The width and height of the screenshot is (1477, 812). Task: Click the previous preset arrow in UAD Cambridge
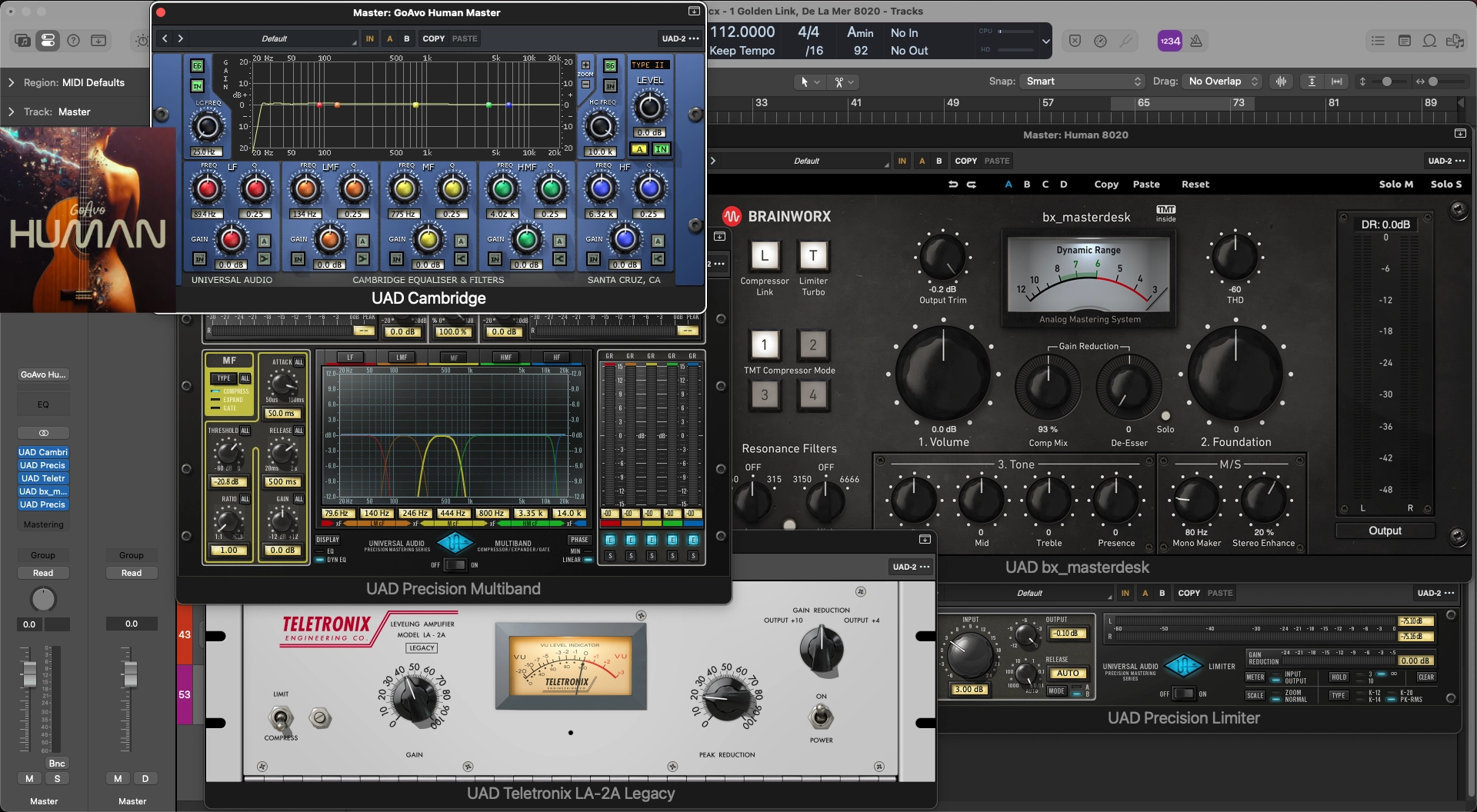pos(165,38)
